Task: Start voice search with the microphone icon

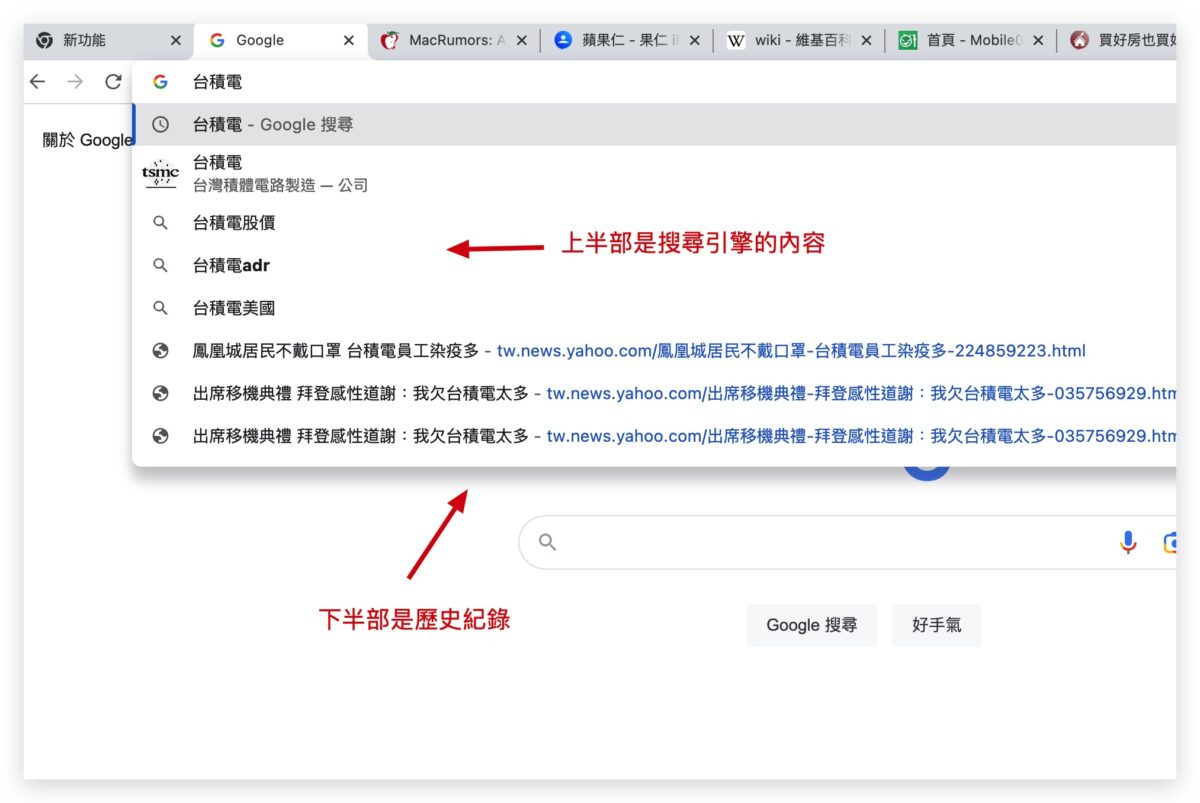Action: 1128,542
